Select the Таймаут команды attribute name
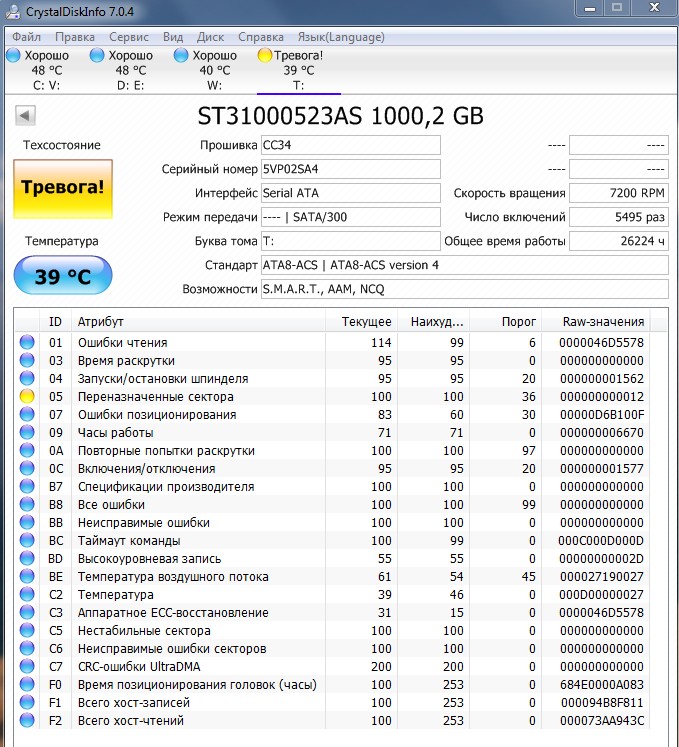 [129, 541]
